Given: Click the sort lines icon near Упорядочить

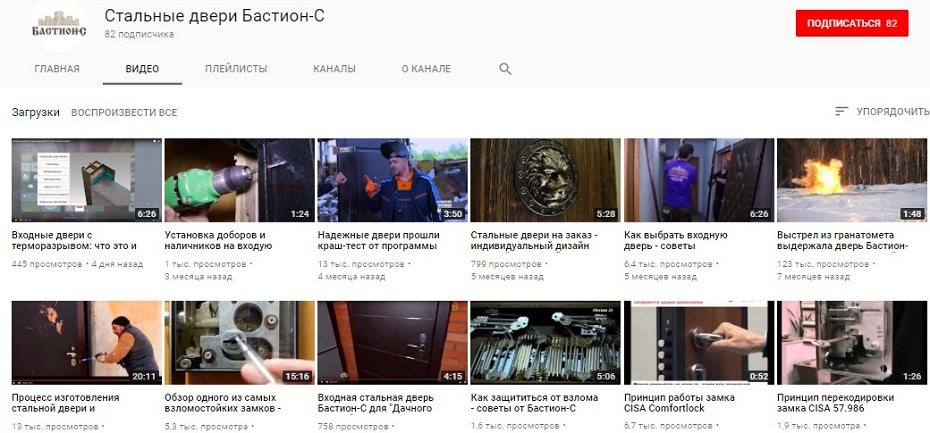Looking at the screenshot, I should tap(841, 111).
